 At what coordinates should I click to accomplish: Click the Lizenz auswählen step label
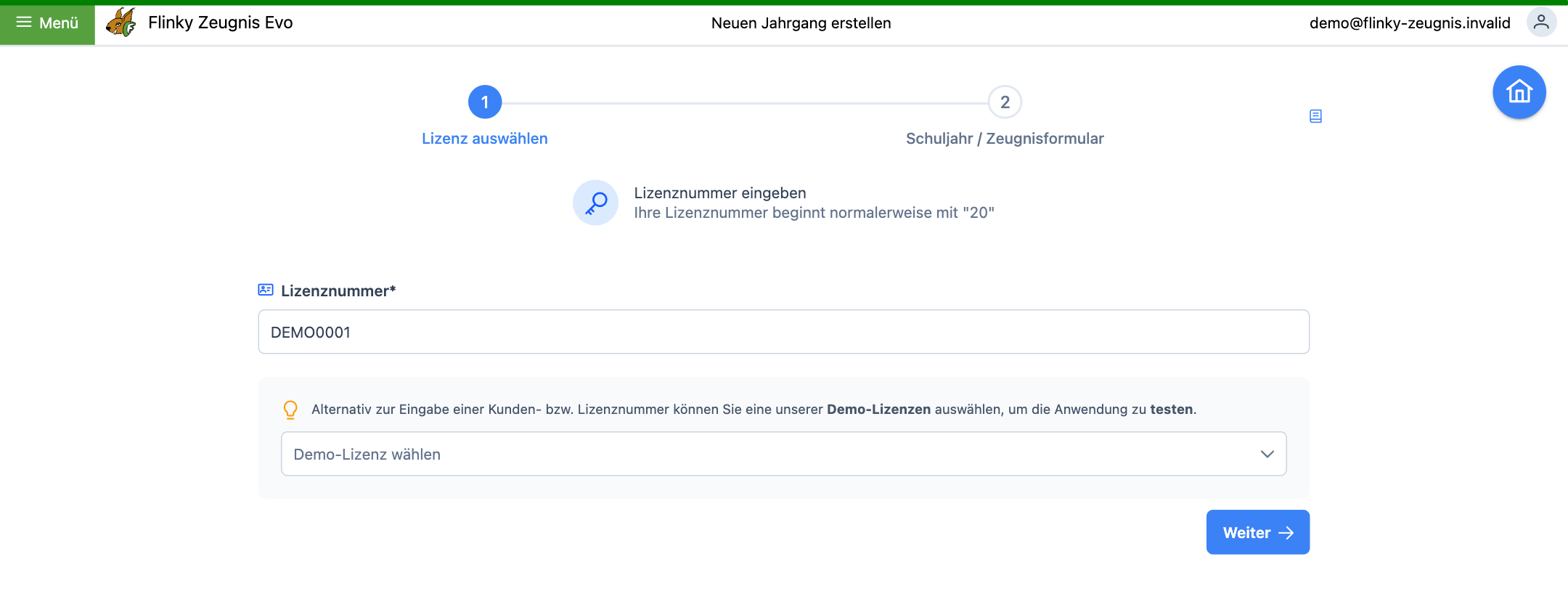tap(485, 139)
